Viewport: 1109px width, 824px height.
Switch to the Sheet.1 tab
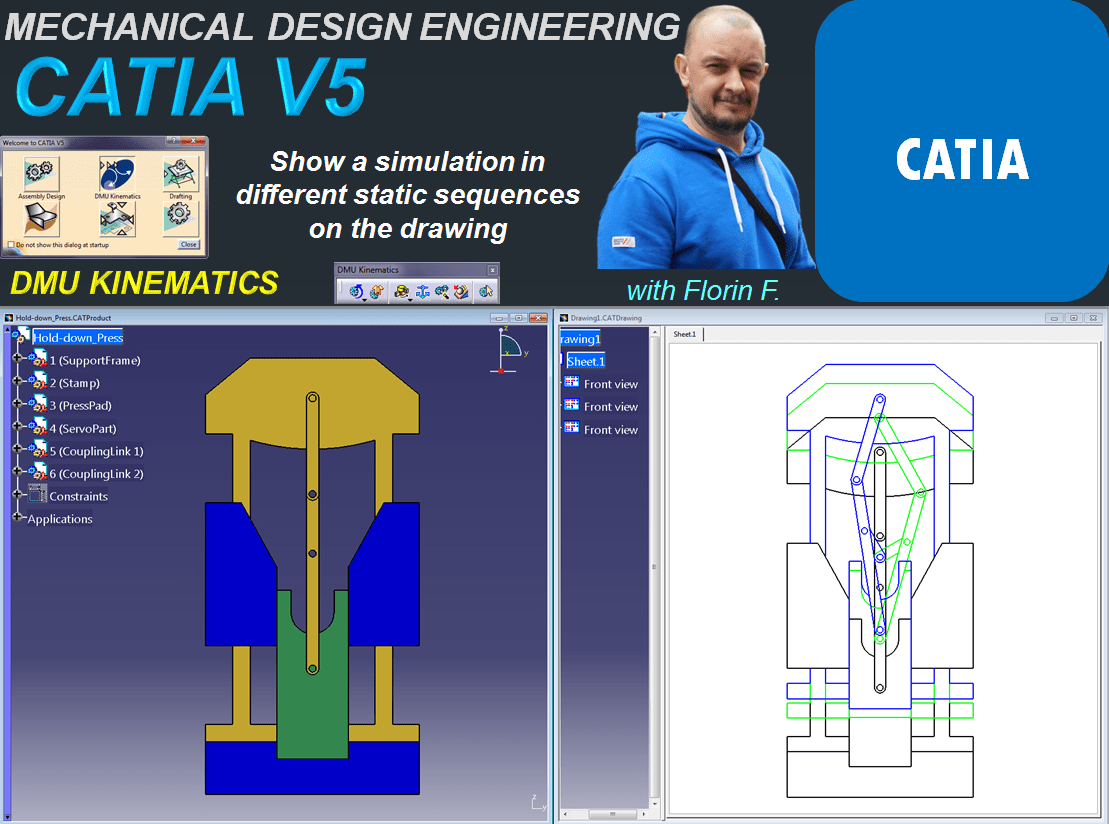pos(685,334)
